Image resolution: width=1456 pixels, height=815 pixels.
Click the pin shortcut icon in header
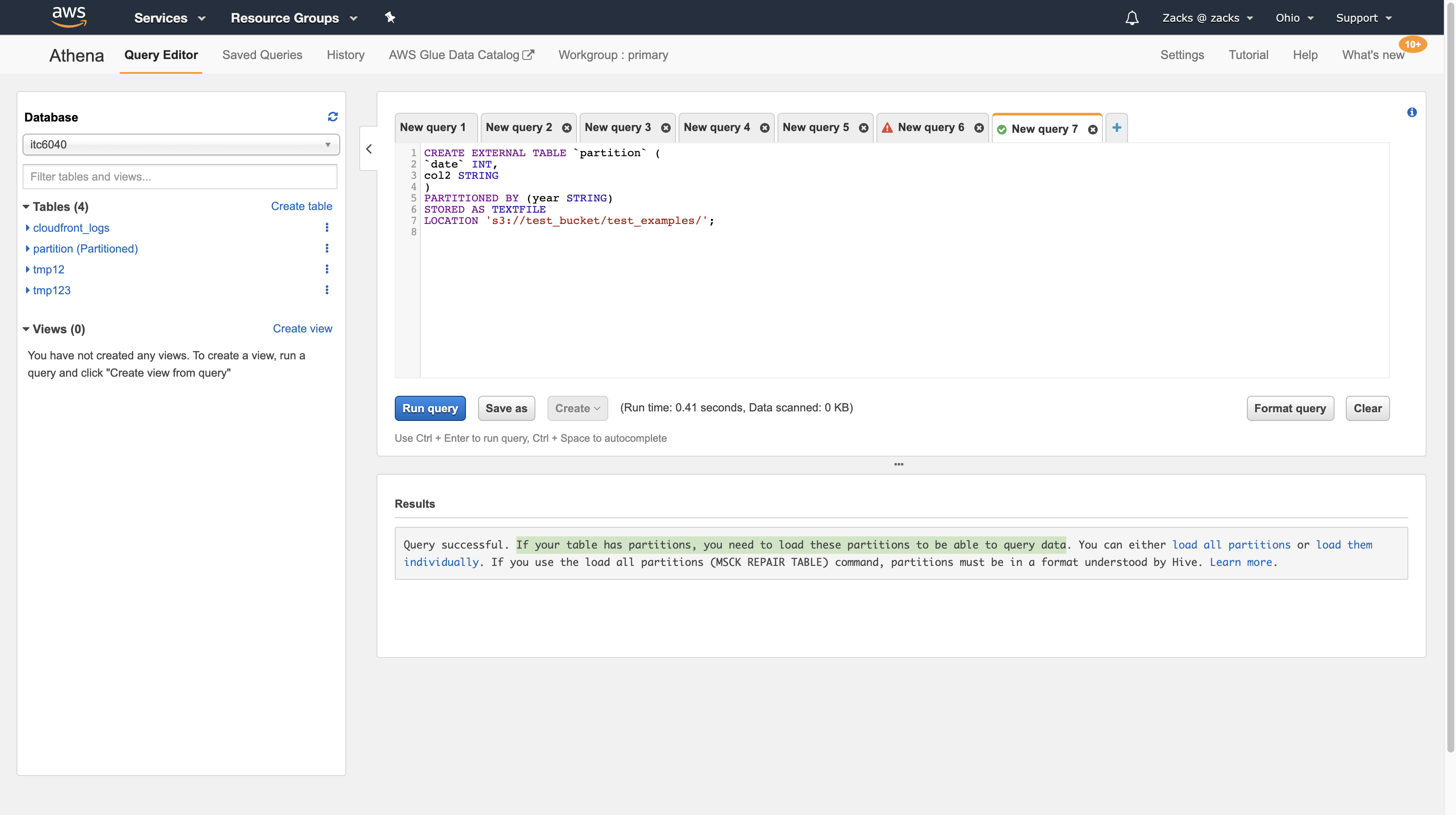coord(390,17)
